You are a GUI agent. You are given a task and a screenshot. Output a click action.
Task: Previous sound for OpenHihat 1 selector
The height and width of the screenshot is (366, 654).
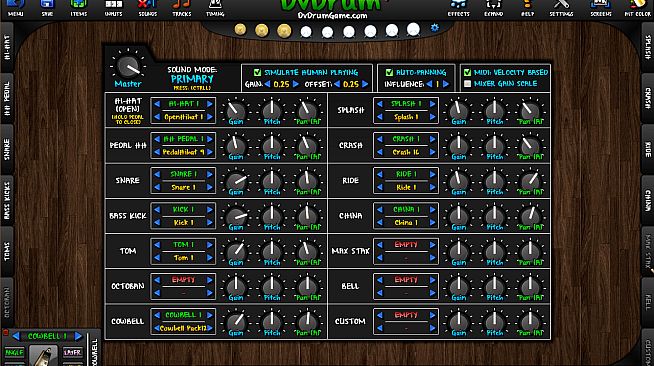tap(157, 117)
